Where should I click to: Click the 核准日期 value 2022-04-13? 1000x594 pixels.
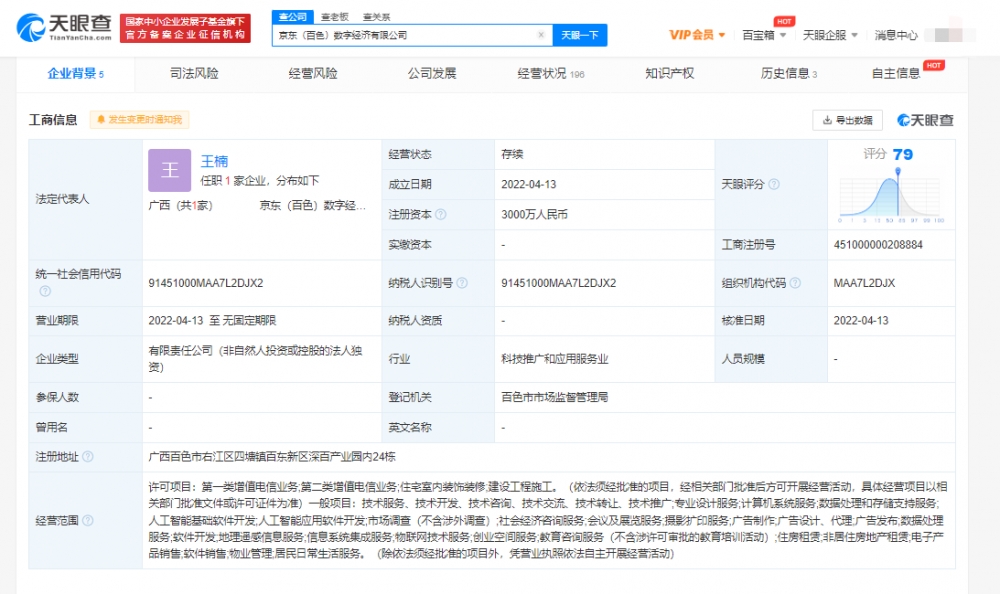[861, 320]
